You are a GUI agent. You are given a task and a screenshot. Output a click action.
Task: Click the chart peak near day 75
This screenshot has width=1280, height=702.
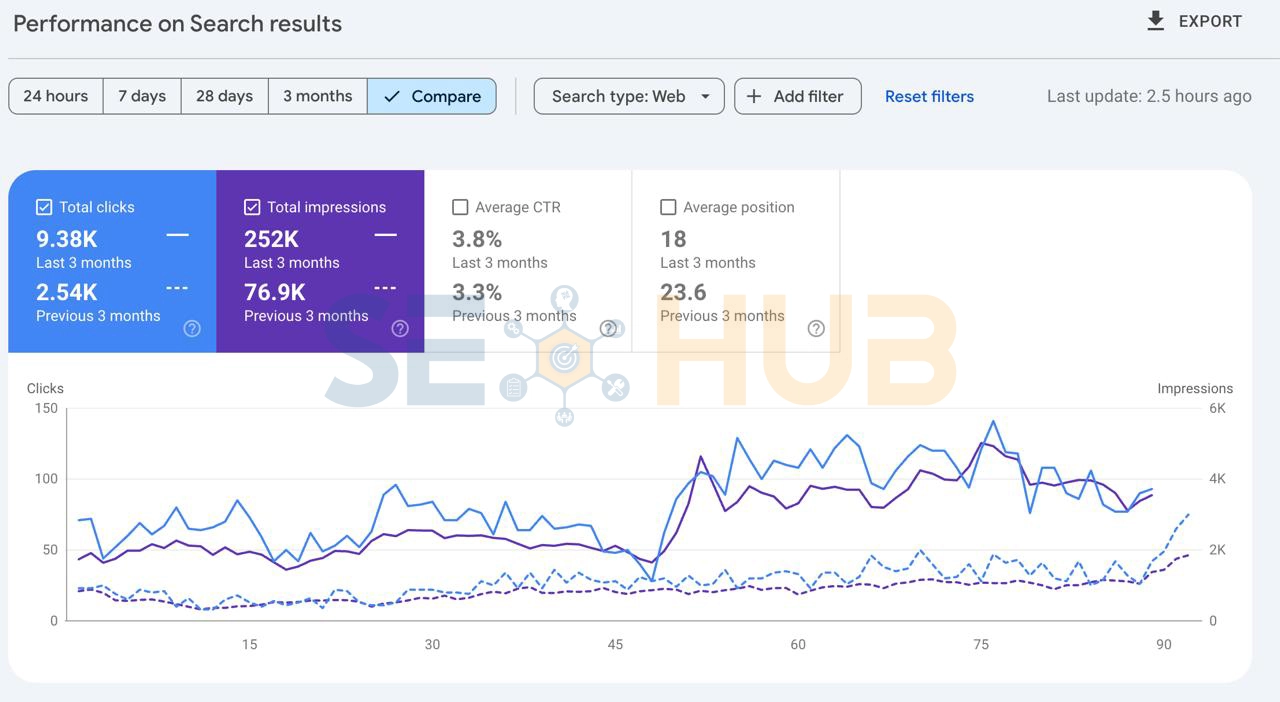pos(993,421)
